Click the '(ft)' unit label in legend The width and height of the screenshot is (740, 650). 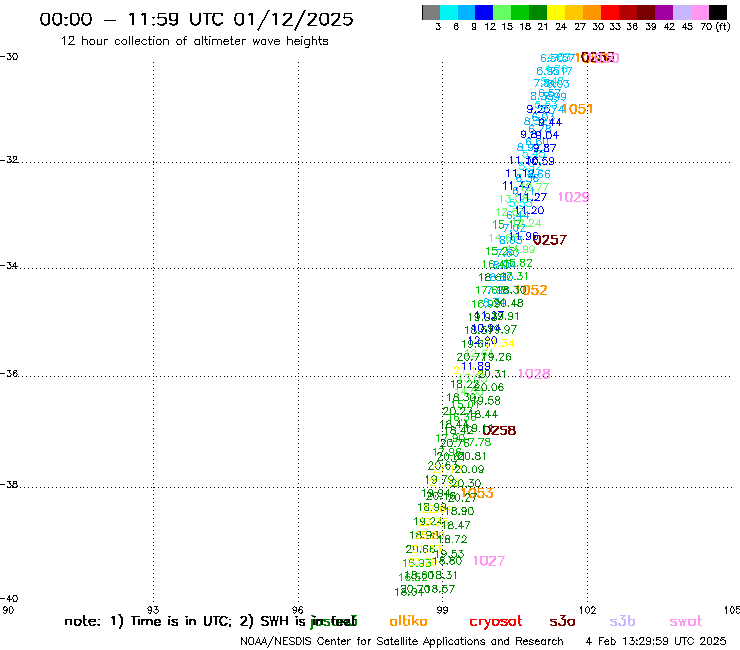[723, 26]
